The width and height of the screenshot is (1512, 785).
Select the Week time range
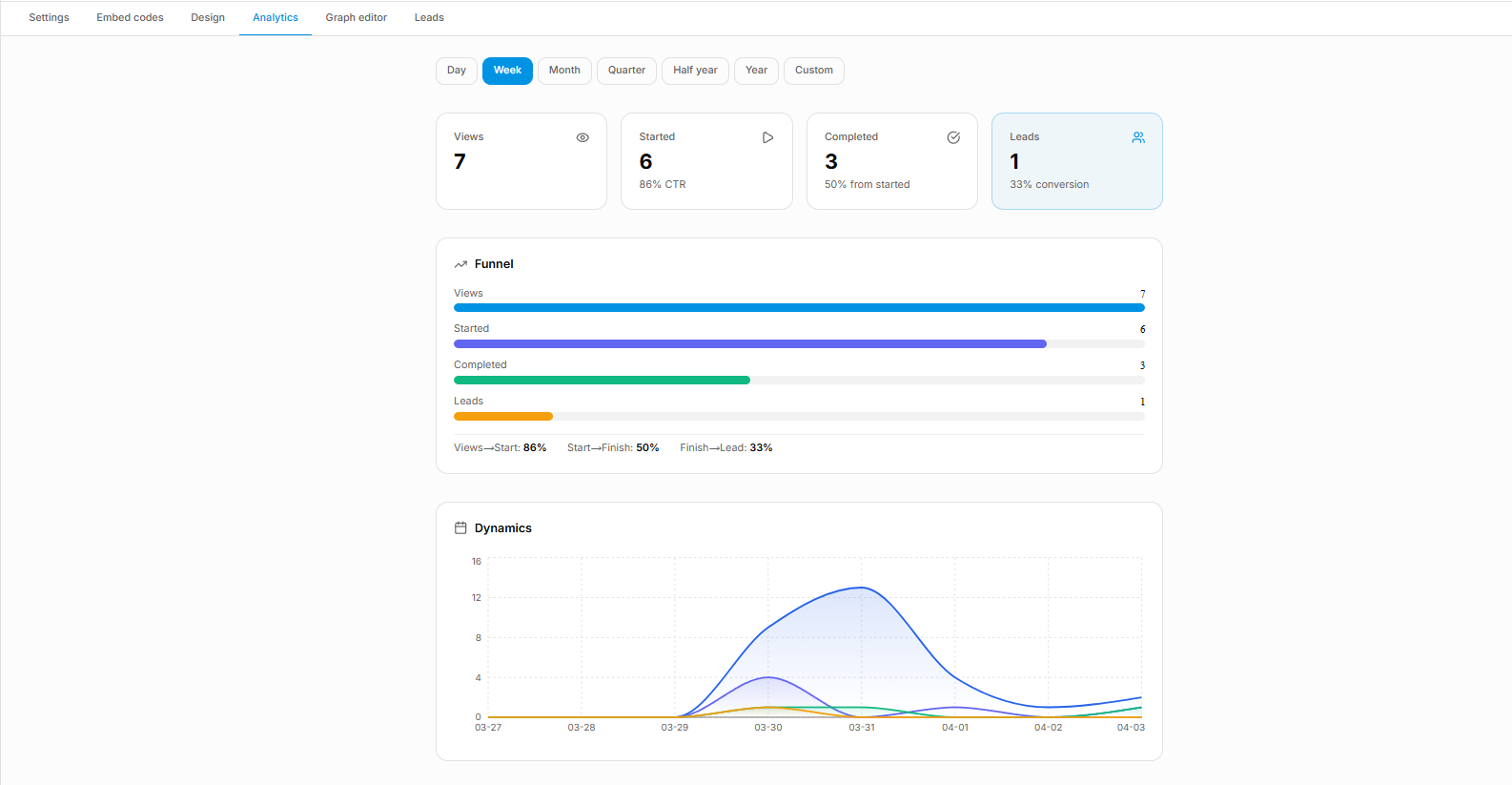tap(507, 71)
